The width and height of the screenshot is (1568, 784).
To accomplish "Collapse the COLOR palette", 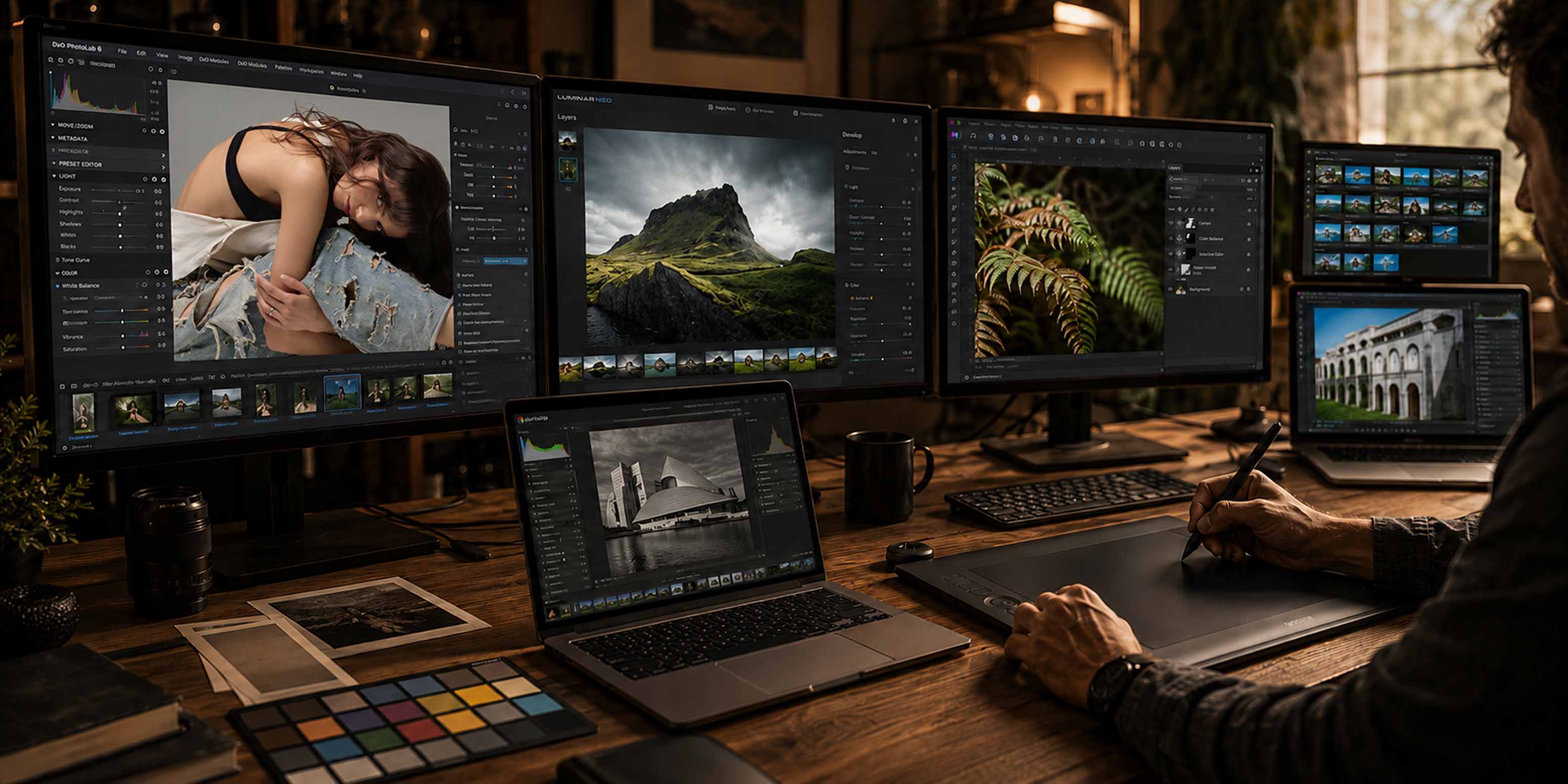I will 57,273.
